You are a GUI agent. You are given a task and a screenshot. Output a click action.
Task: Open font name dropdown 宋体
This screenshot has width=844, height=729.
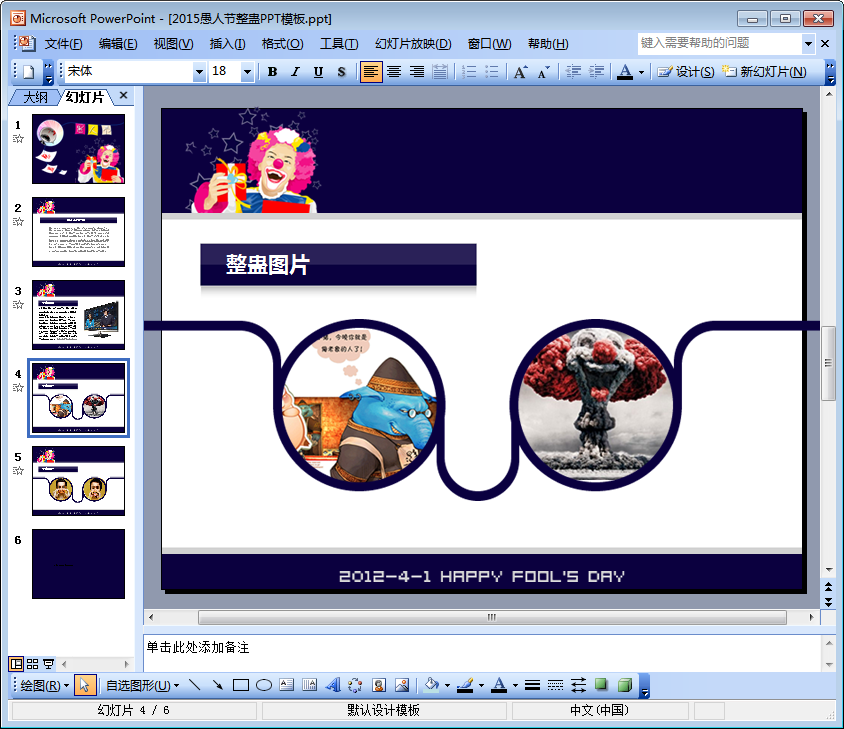199,72
